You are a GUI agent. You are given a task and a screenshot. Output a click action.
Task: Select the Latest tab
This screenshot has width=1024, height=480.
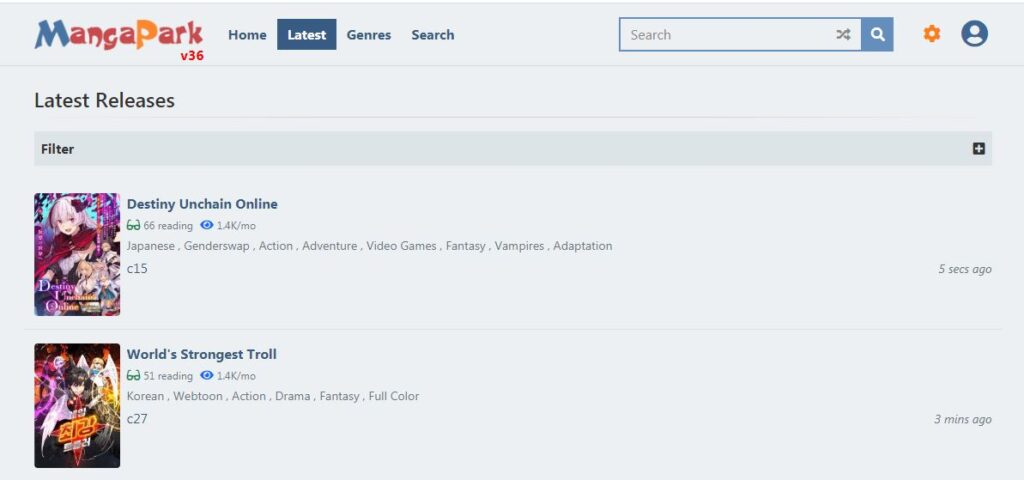(306, 35)
